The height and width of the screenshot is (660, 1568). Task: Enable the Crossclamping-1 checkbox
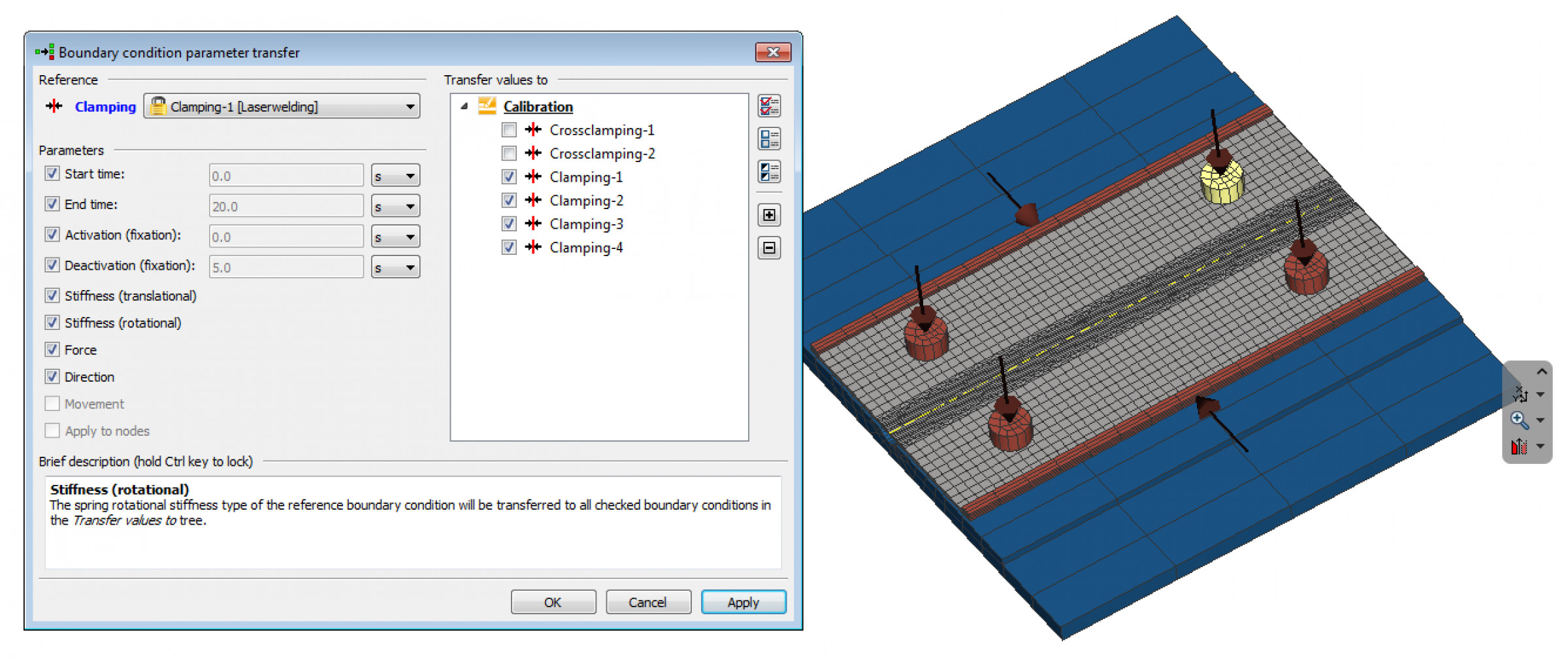click(509, 130)
